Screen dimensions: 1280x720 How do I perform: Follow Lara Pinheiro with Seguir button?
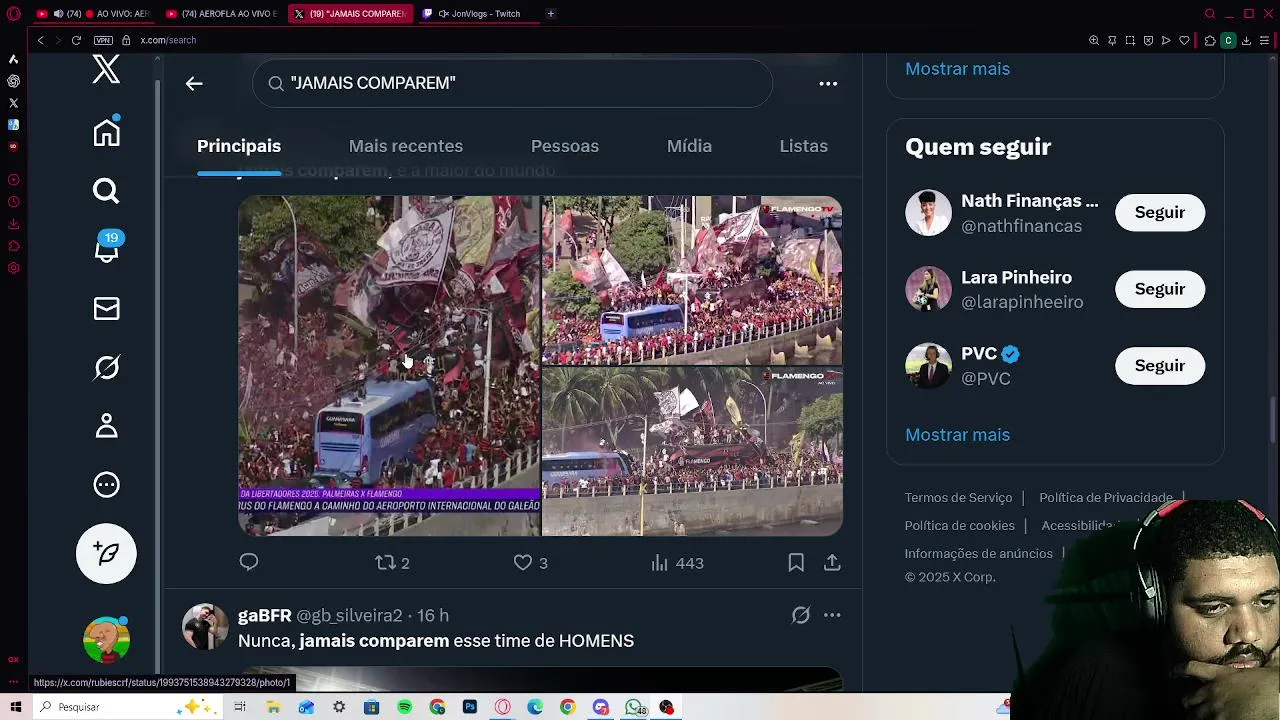(1160, 289)
